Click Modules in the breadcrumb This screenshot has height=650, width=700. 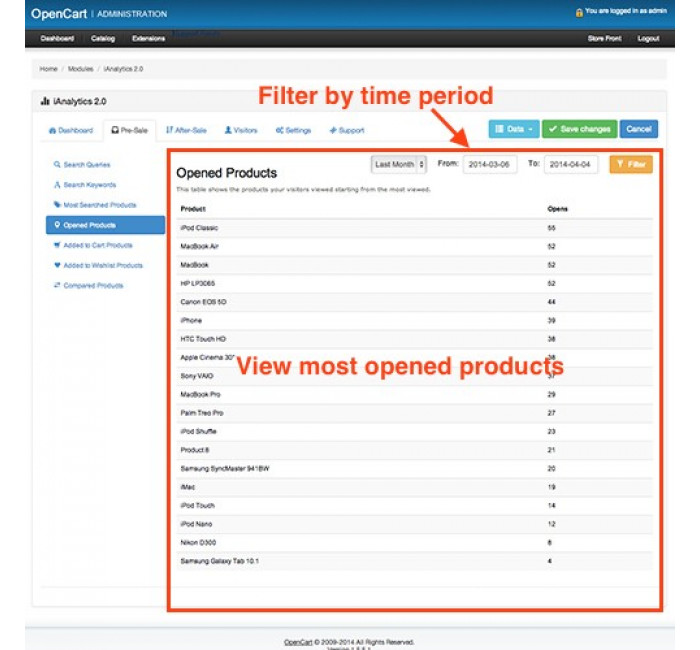(x=80, y=69)
